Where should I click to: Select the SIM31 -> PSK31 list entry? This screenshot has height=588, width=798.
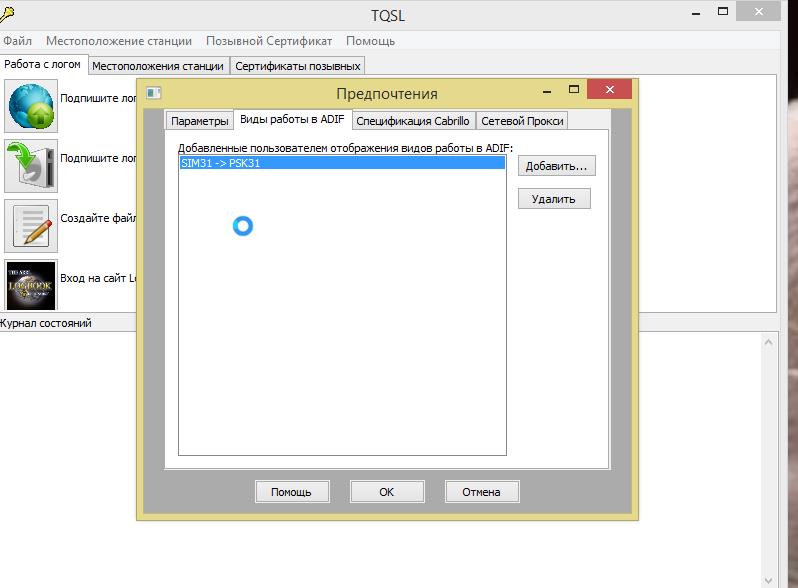click(341, 163)
